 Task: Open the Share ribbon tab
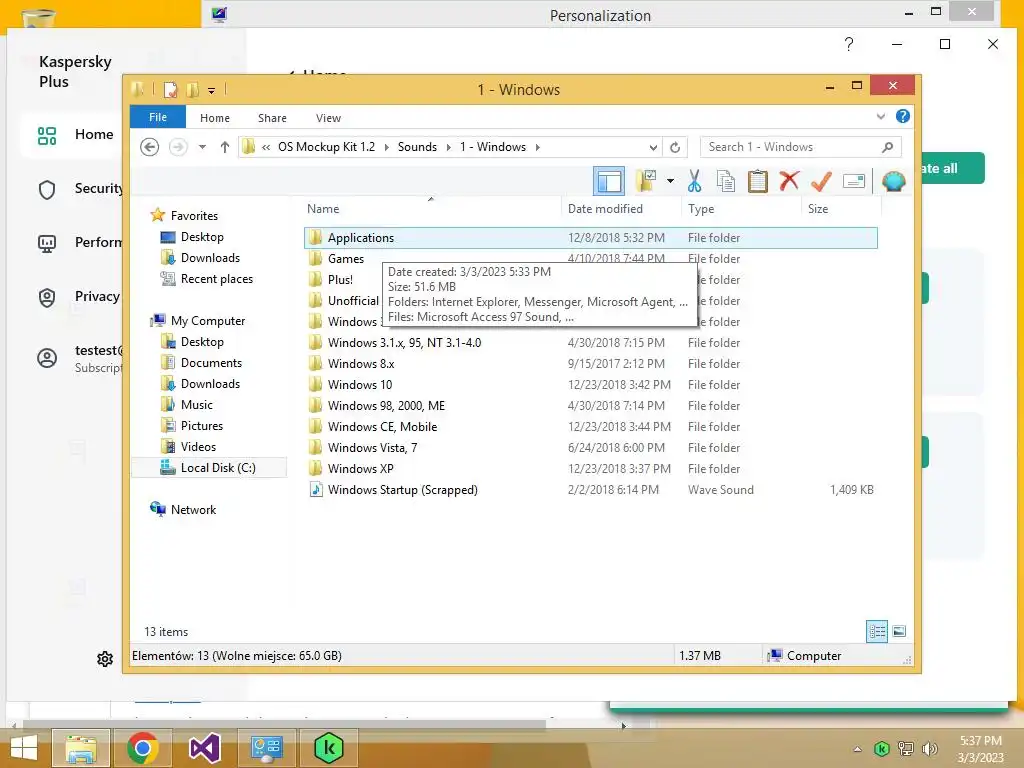click(272, 118)
